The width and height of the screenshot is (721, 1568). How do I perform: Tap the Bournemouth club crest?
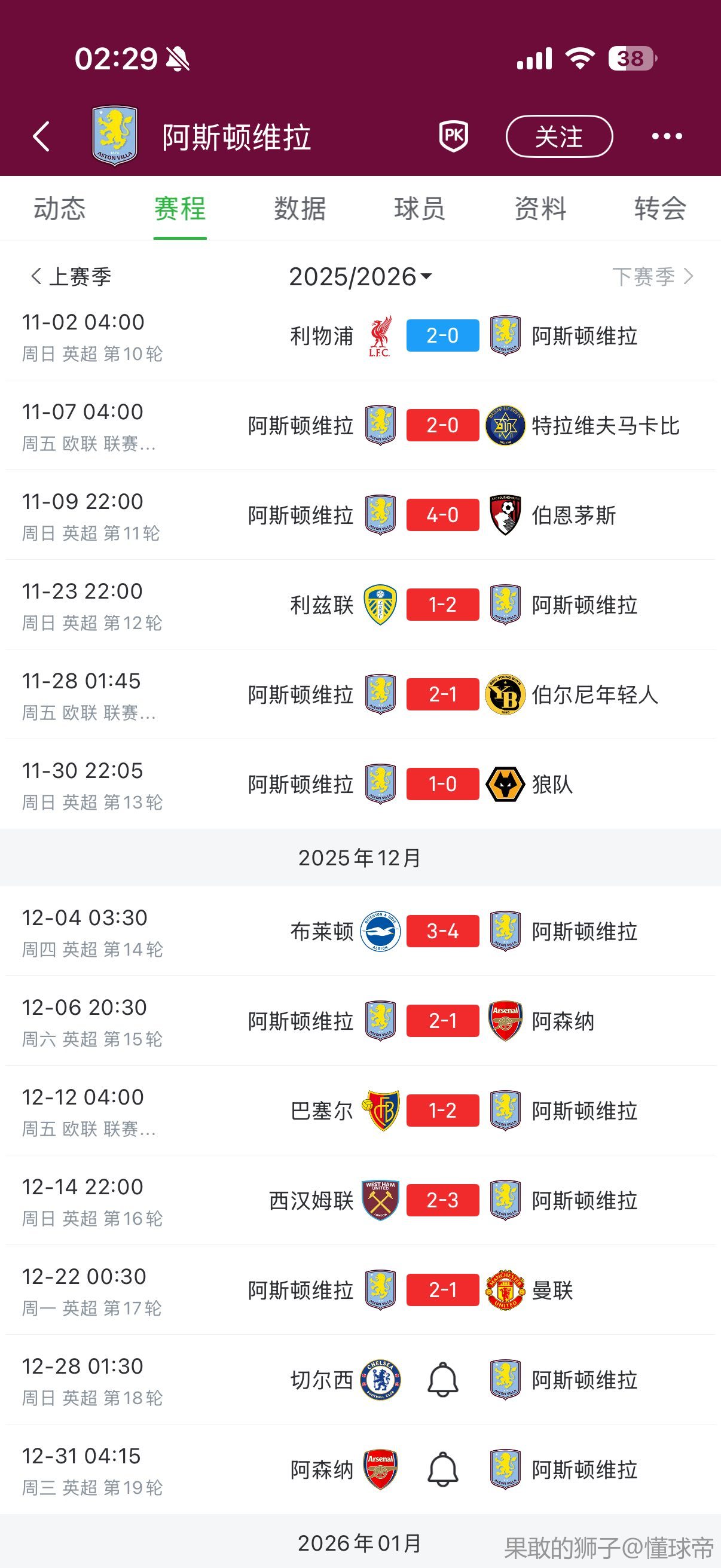[x=505, y=515]
